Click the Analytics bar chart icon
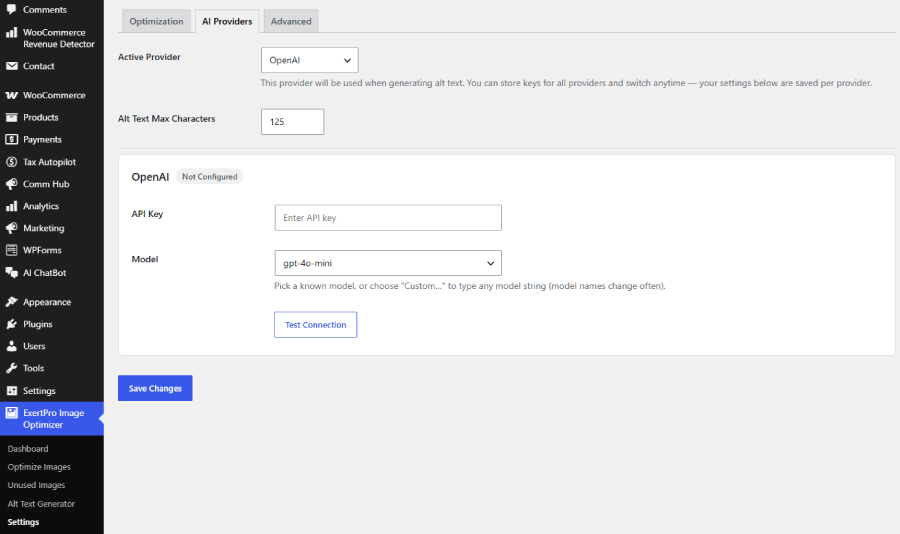Viewport: 900px width, 534px height. [11, 206]
